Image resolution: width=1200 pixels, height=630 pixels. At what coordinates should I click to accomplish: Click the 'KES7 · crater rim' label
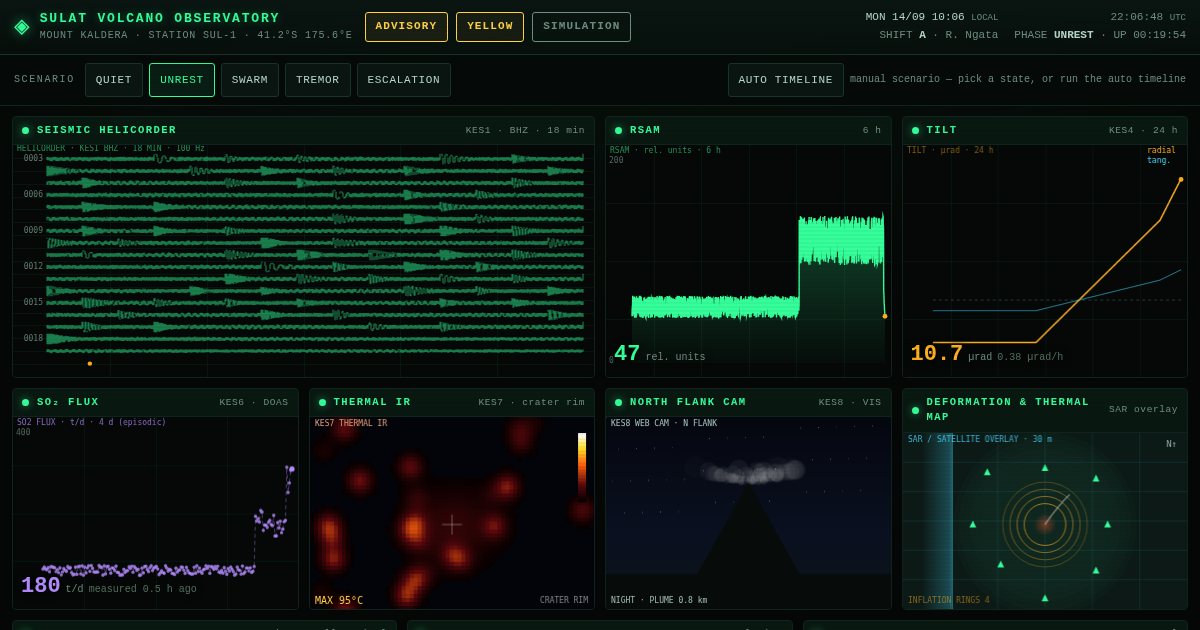coord(531,402)
